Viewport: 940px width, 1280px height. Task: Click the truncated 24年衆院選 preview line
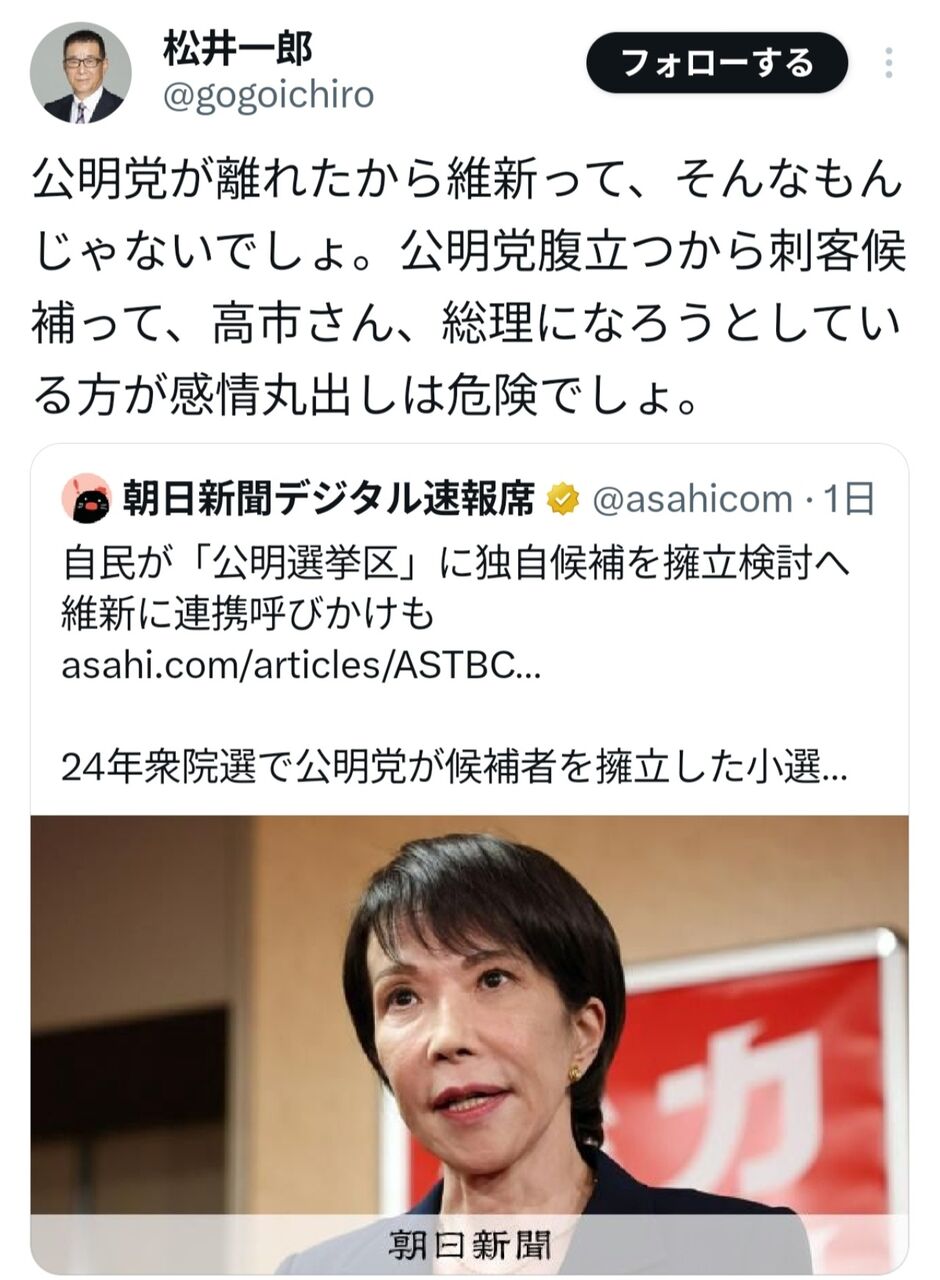click(455, 767)
